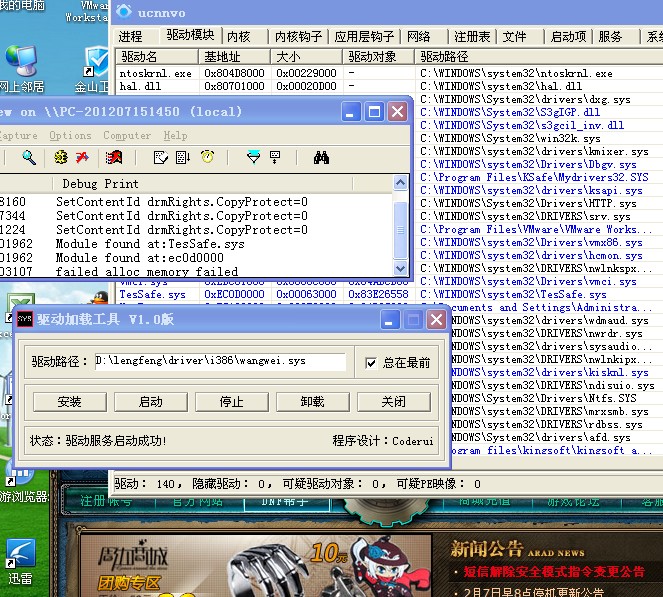663x597 pixels.
Task: Toggle the list-with-down-arrow auto scroll icon
Action: tap(183, 157)
